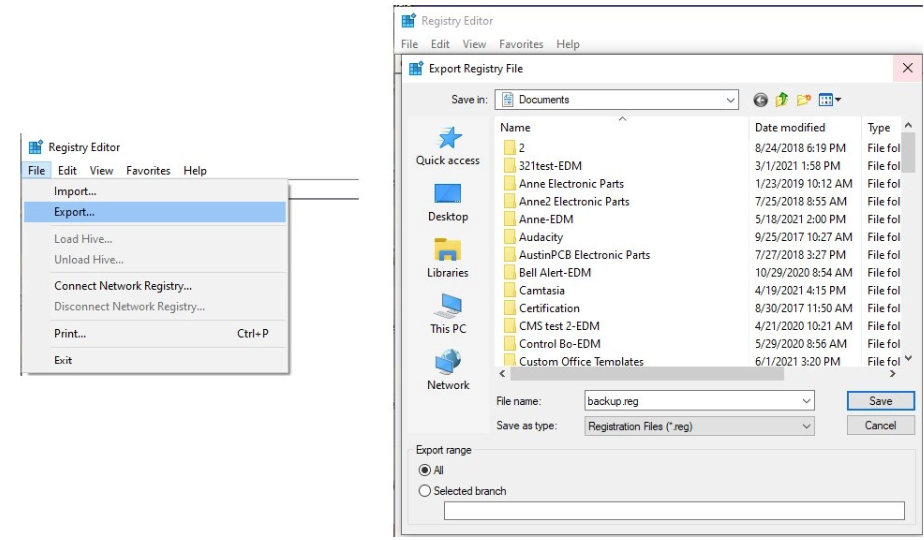The height and width of the screenshot is (540, 924).
Task: Click Import... in the File menu
Action: click(75, 191)
